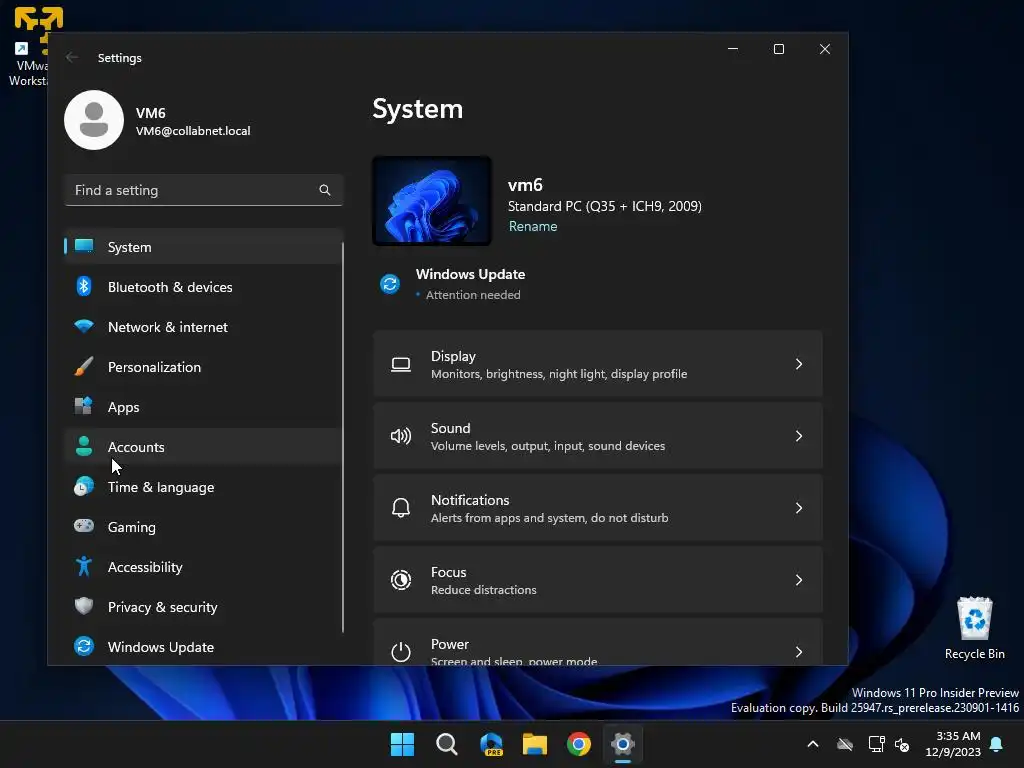Click the Bluetooth icon in sidebar

click(84, 286)
